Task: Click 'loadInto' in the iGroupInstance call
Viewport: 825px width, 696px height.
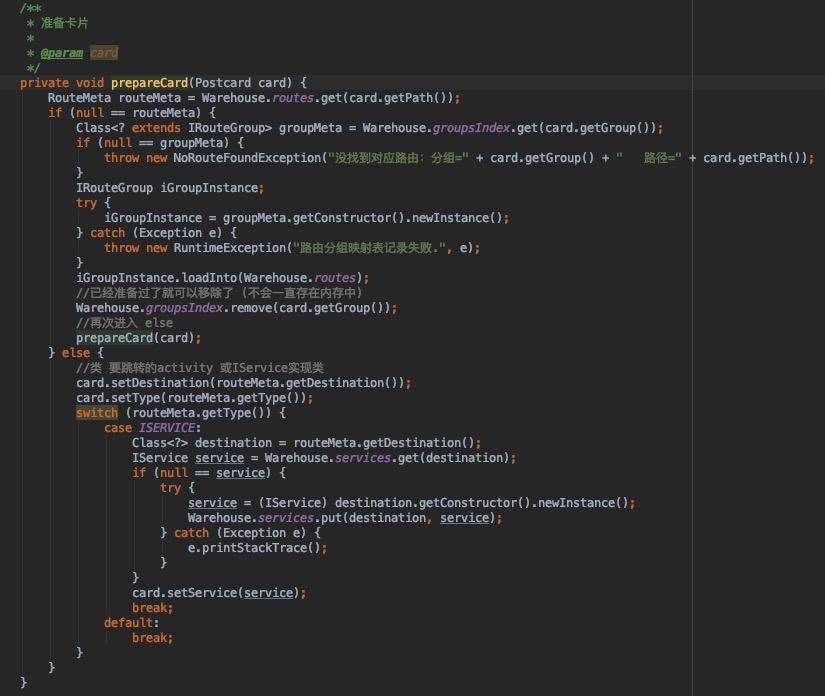Action: coord(209,278)
